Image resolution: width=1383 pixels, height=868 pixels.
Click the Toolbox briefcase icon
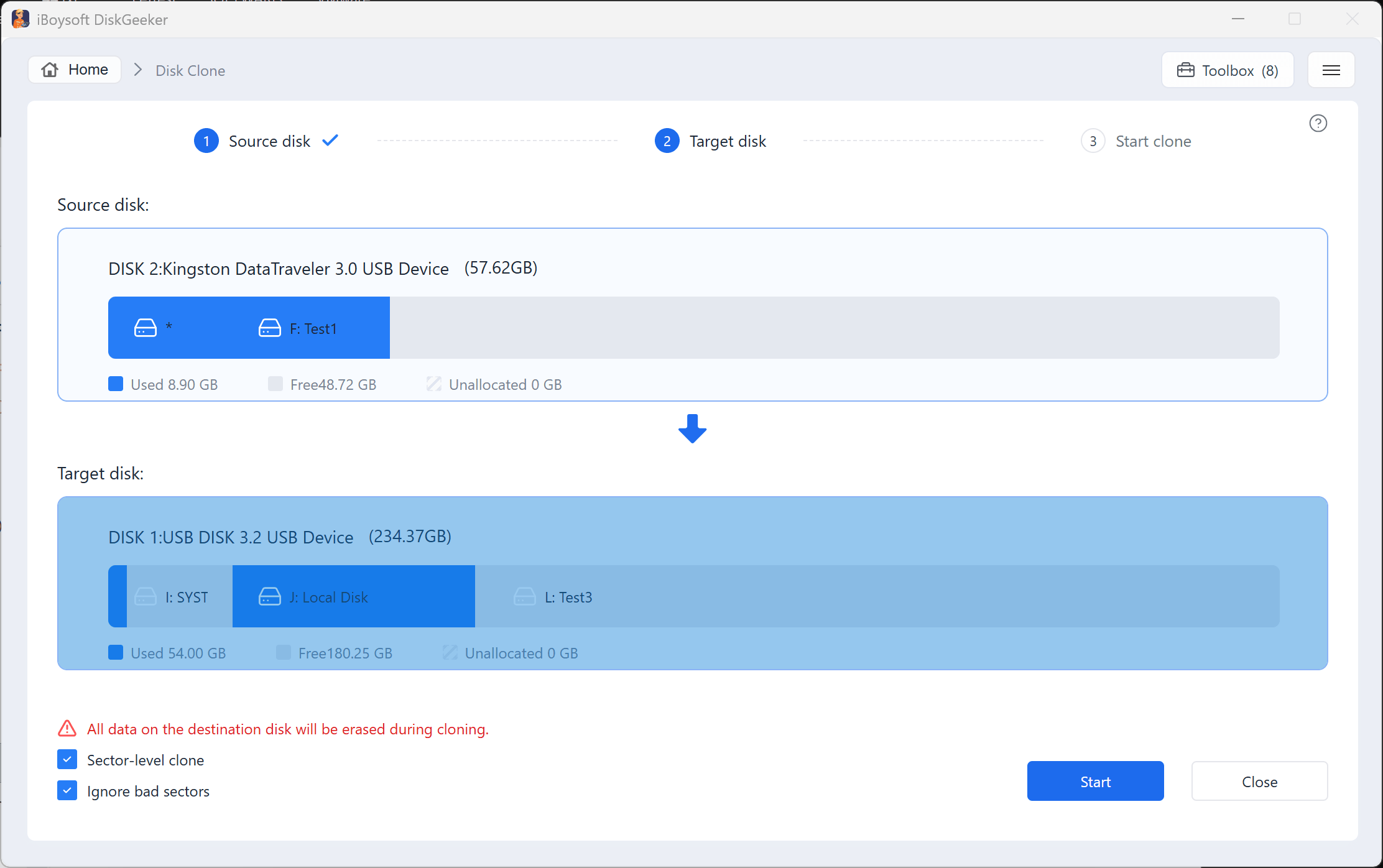1185,70
